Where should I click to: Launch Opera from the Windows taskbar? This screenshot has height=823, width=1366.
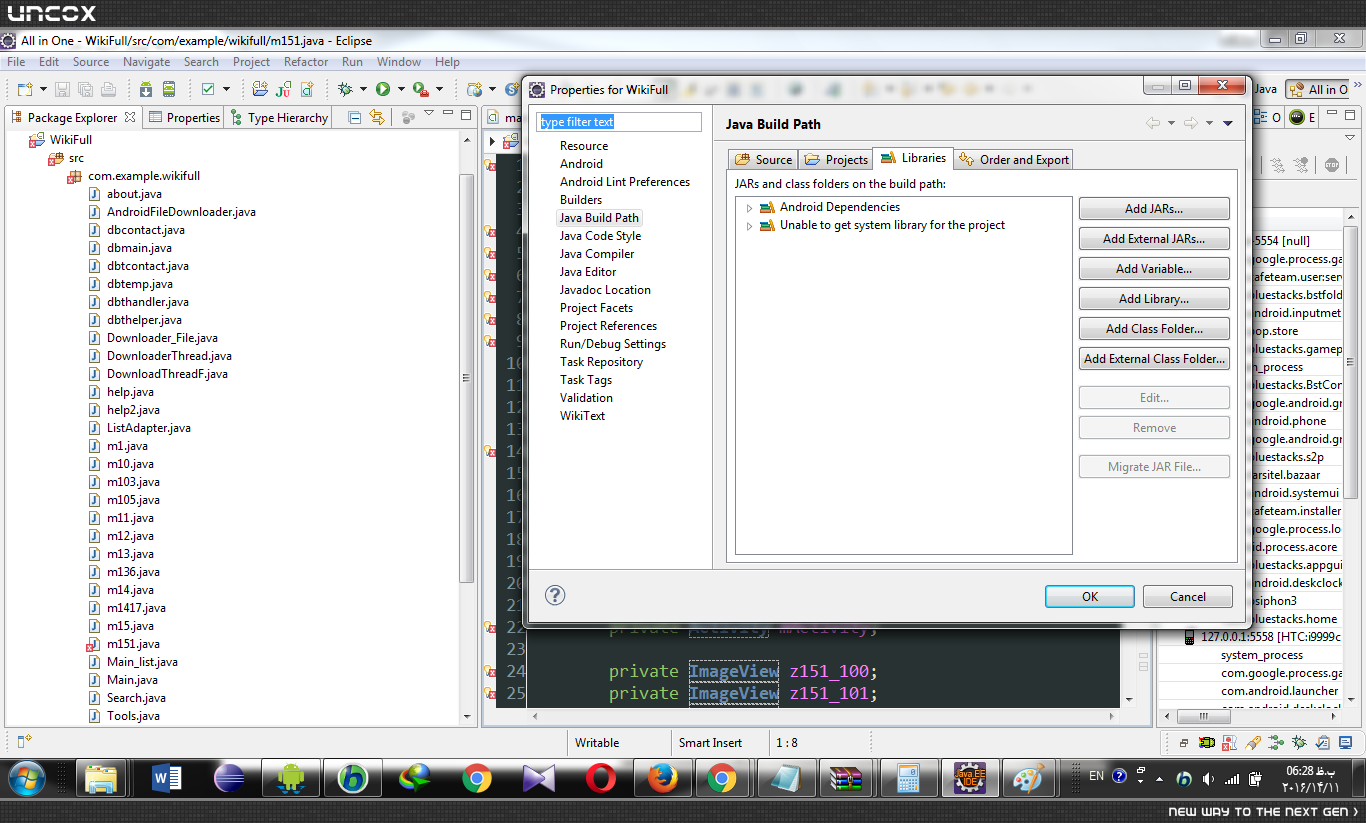[600, 778]
